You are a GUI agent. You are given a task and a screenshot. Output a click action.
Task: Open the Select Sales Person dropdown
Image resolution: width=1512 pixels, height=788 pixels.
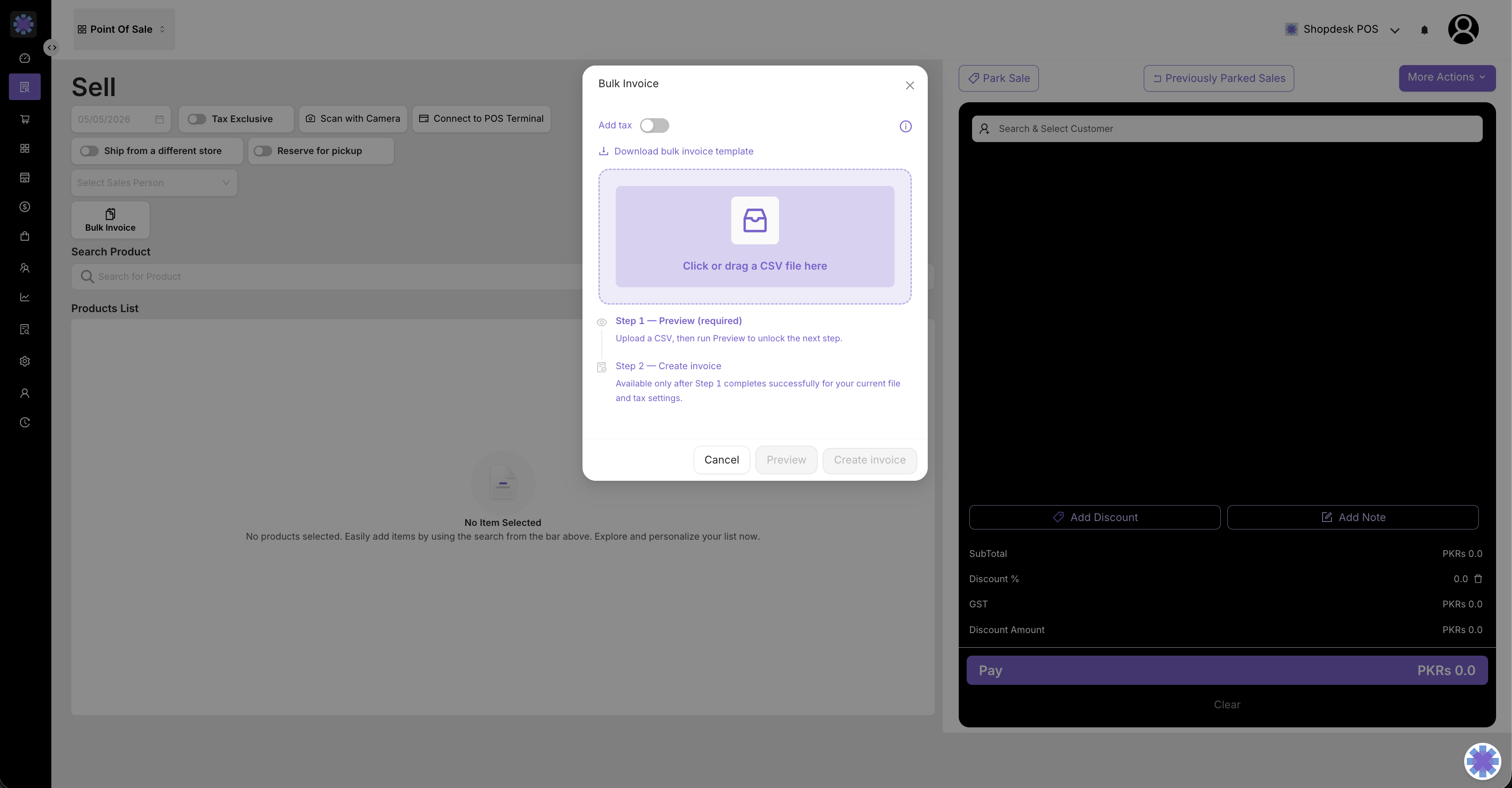point(154,183)
